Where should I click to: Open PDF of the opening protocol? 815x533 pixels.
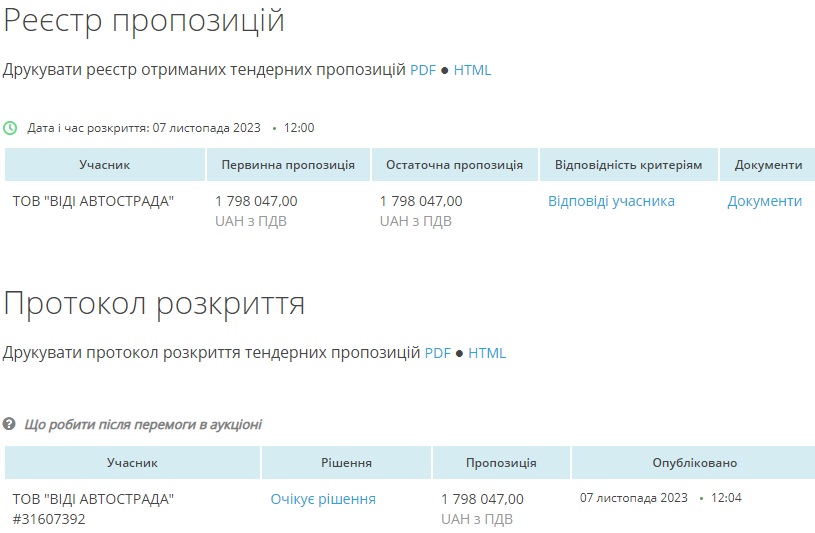(438, 353)
